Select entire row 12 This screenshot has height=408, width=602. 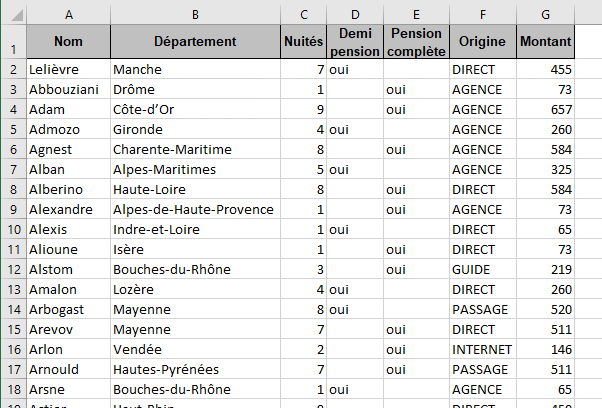(x=14, y=269)
